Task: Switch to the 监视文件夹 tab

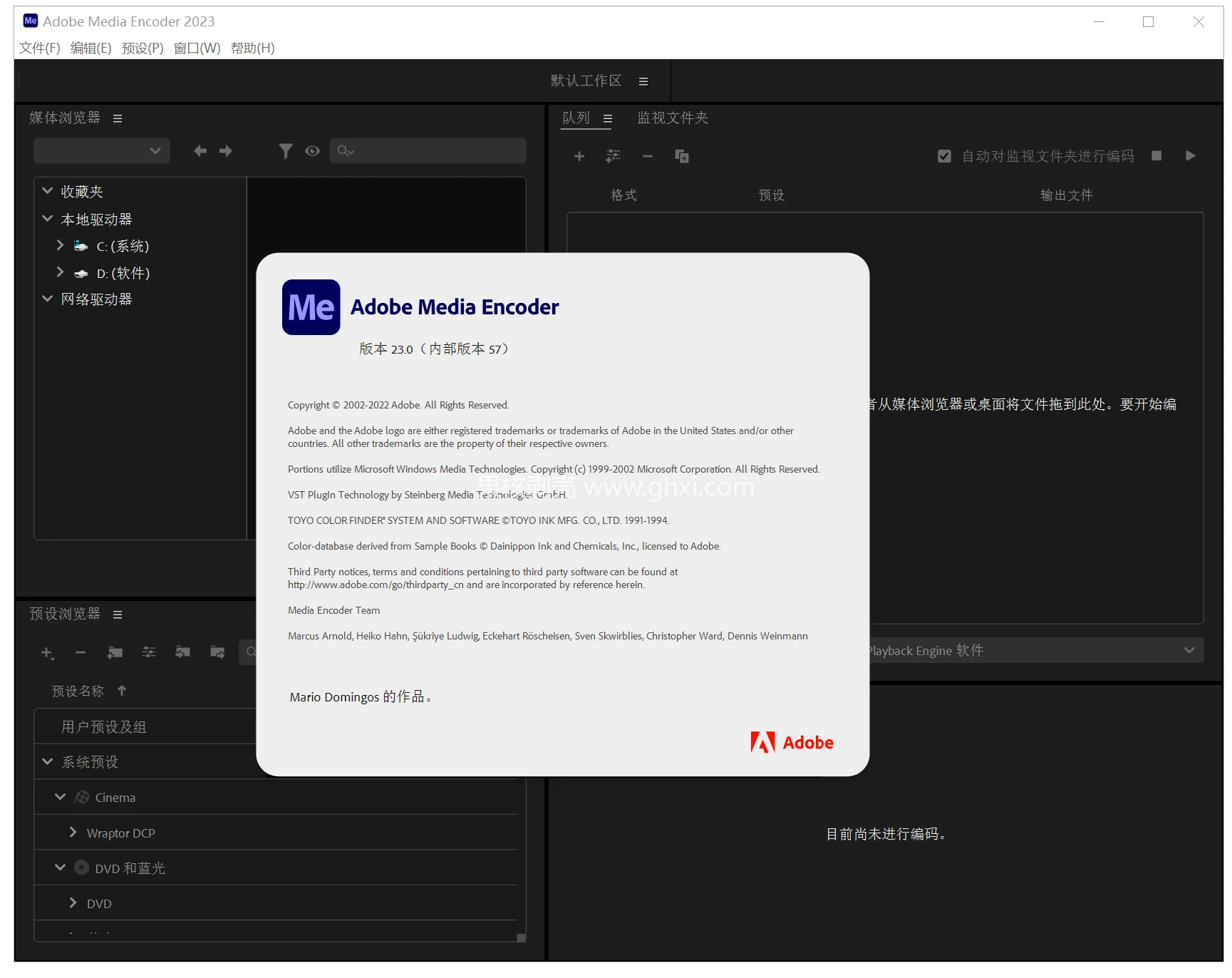Action: pos(671,118)
